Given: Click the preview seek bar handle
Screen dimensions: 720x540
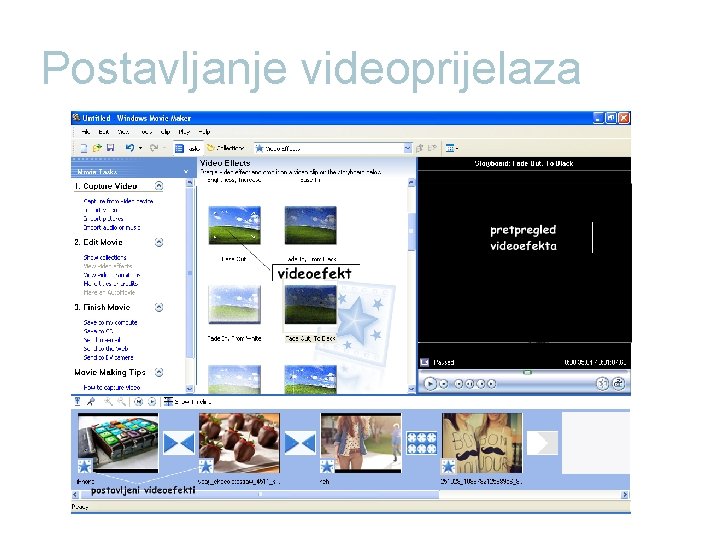Looking at the screenshot, I should point(528,372).
